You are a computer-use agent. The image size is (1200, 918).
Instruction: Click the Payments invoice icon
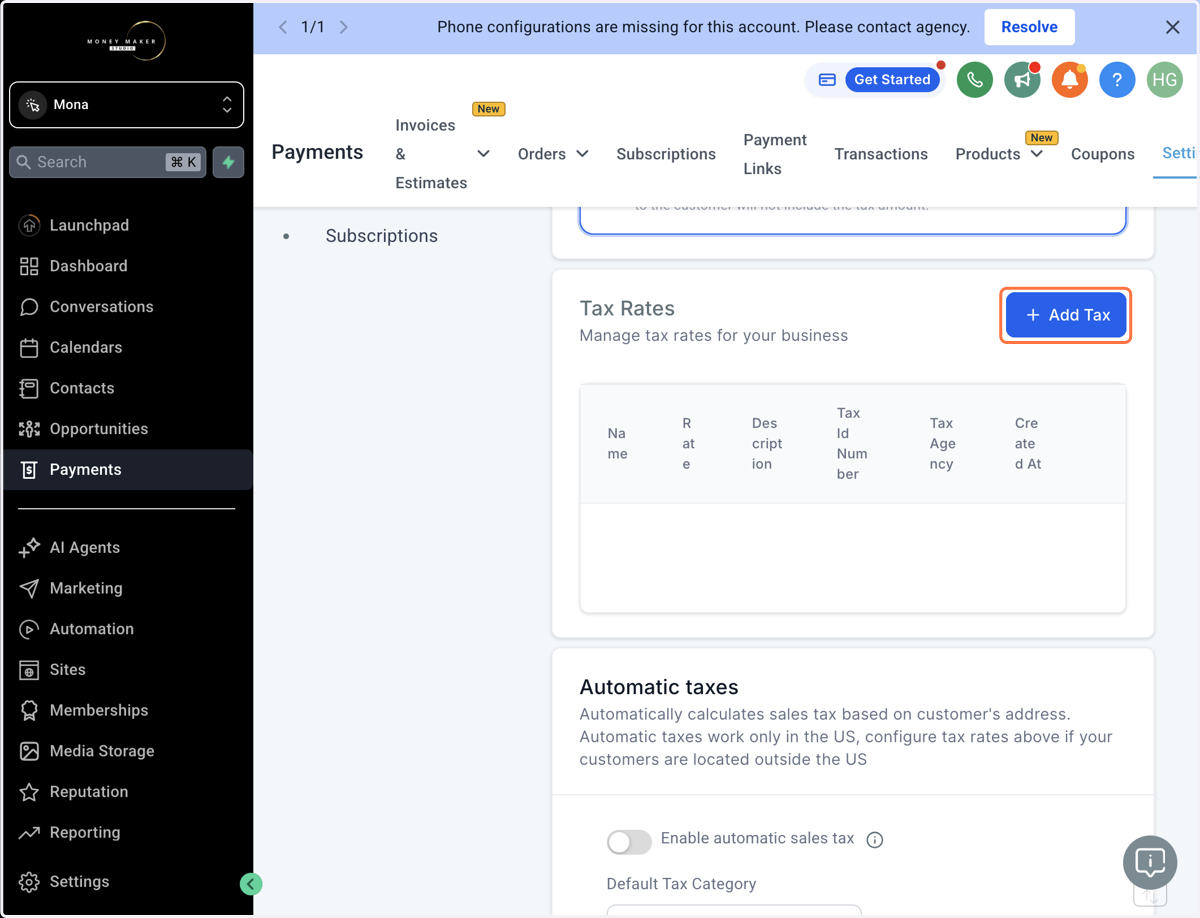29,470
